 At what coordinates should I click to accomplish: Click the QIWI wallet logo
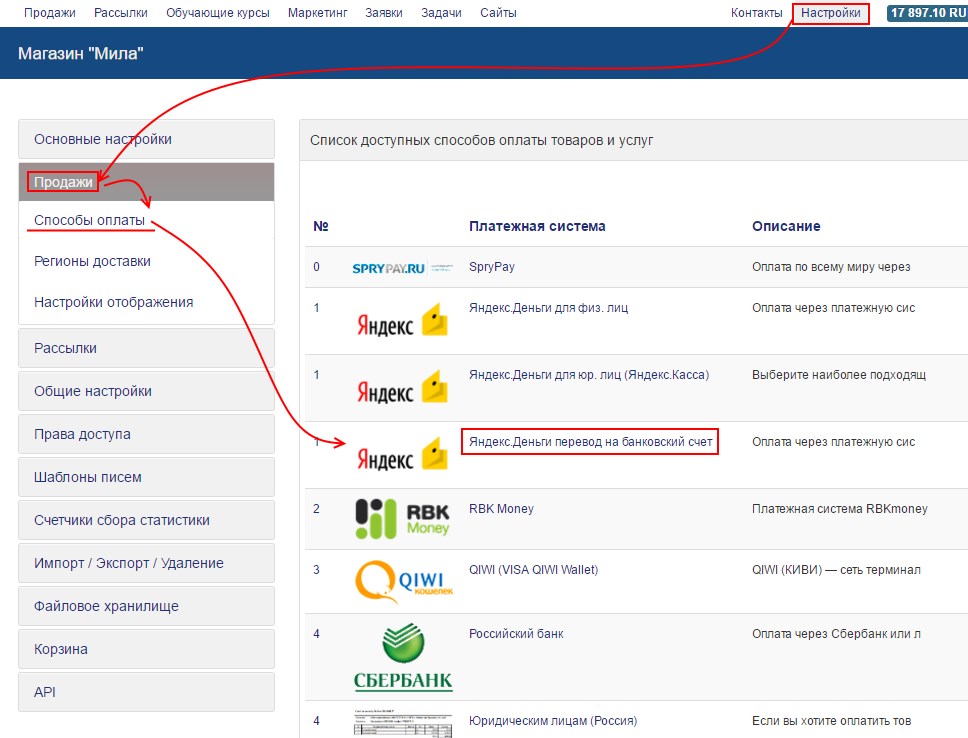pyautogui.click(x=402, y=581)
